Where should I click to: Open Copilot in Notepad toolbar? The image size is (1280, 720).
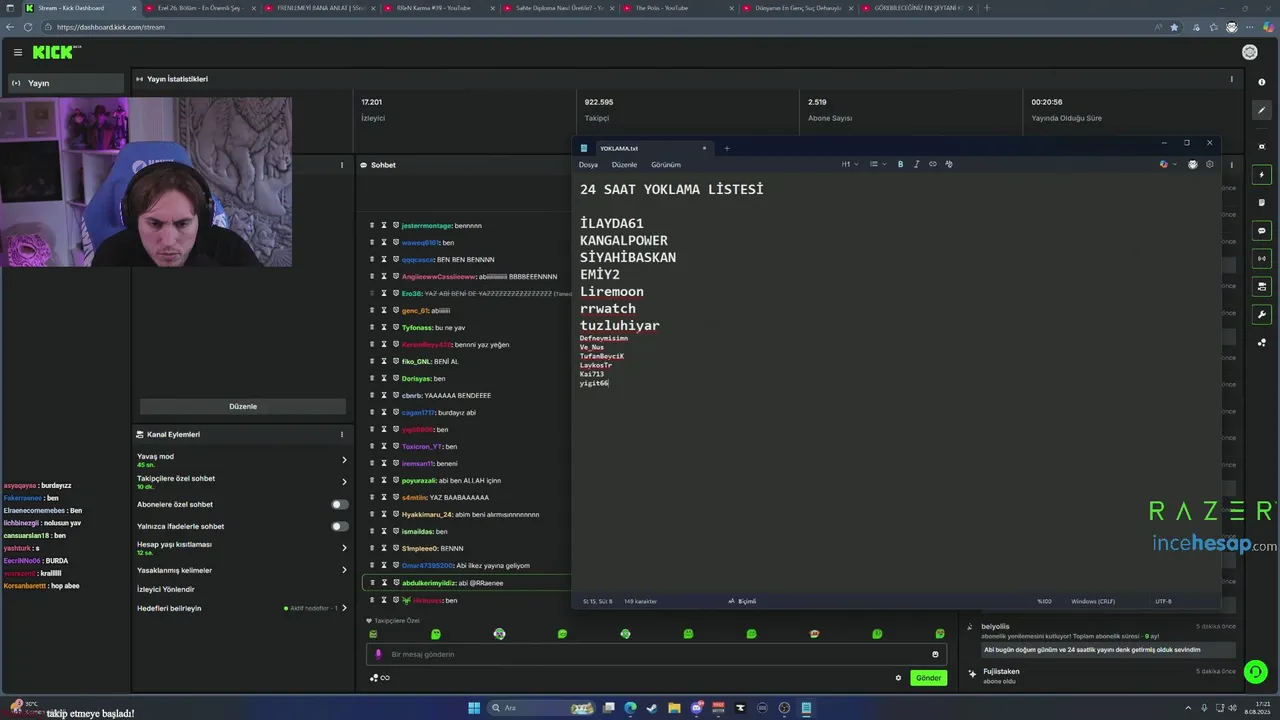click(x=1164, y=164)
